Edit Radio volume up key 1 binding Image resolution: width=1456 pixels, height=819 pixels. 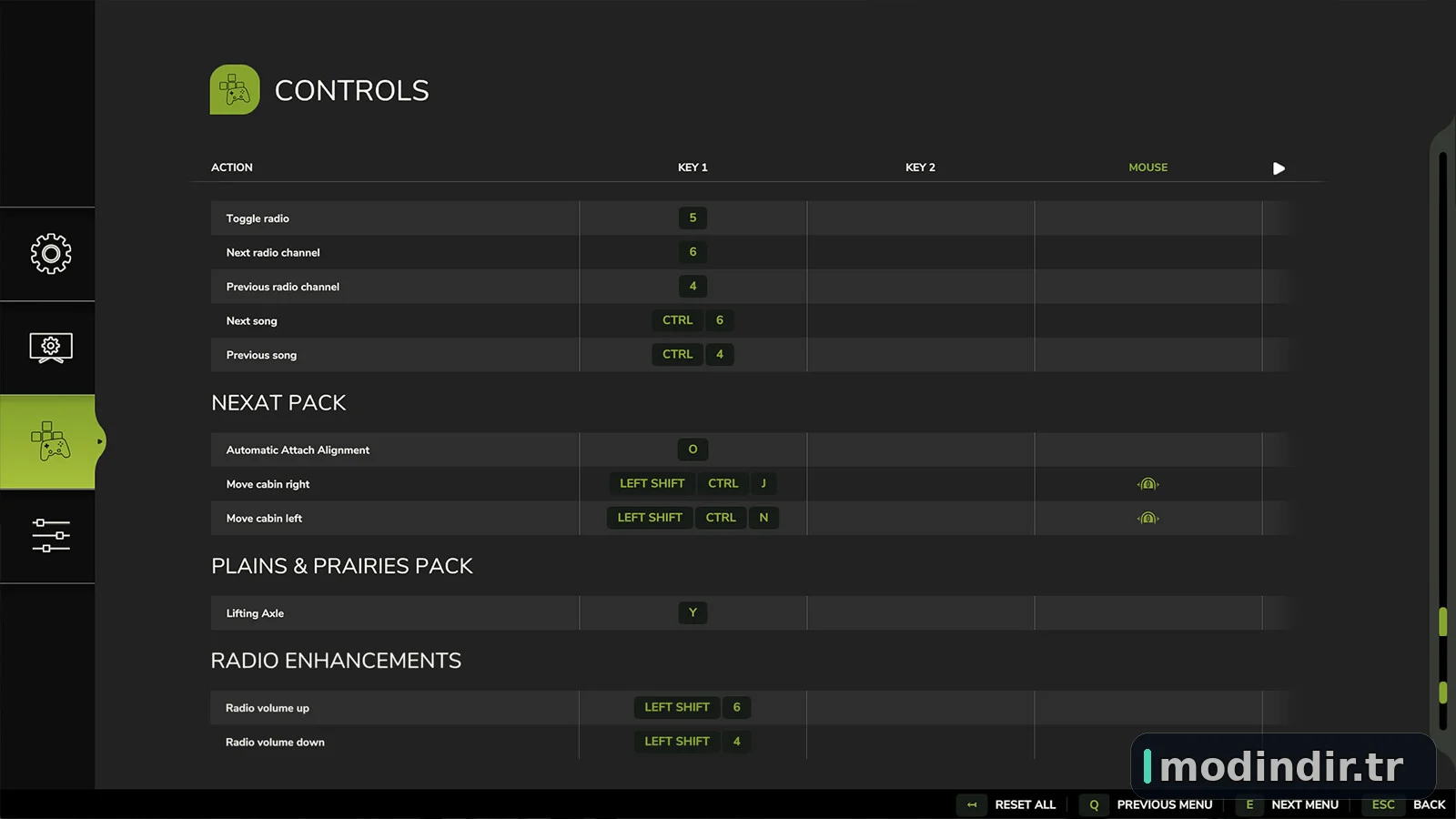pos(693,707)
